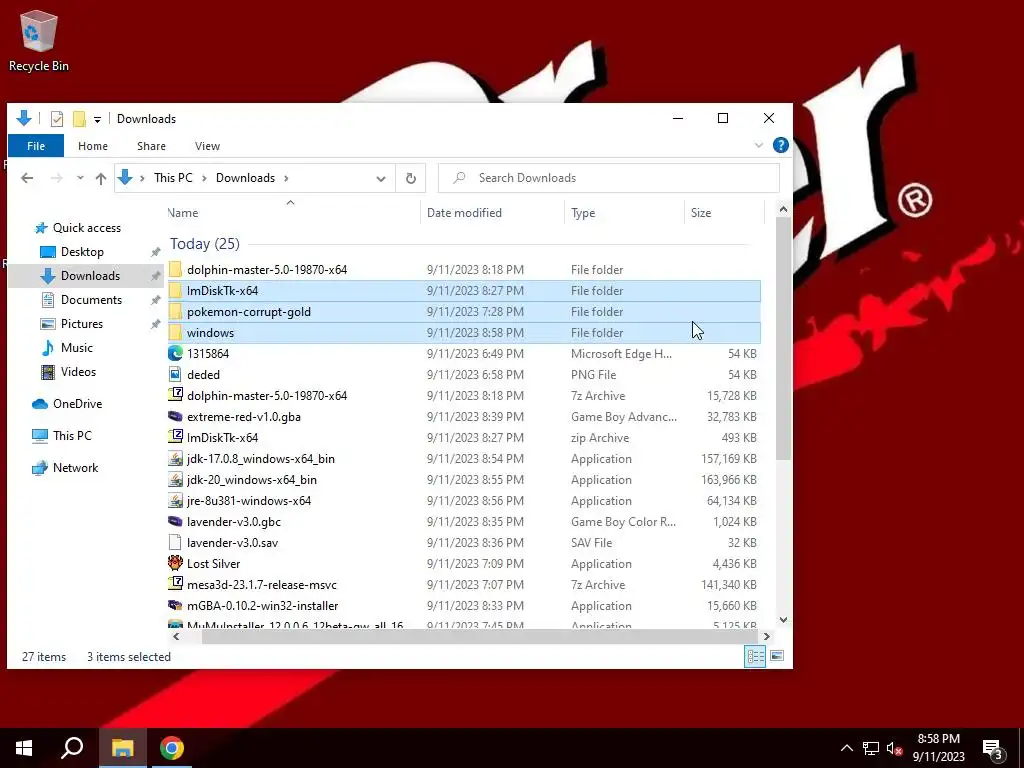Click the horizontal scrollbar right arrow
The height and width of the screenshot is (768, 1024).
[767, 636]
